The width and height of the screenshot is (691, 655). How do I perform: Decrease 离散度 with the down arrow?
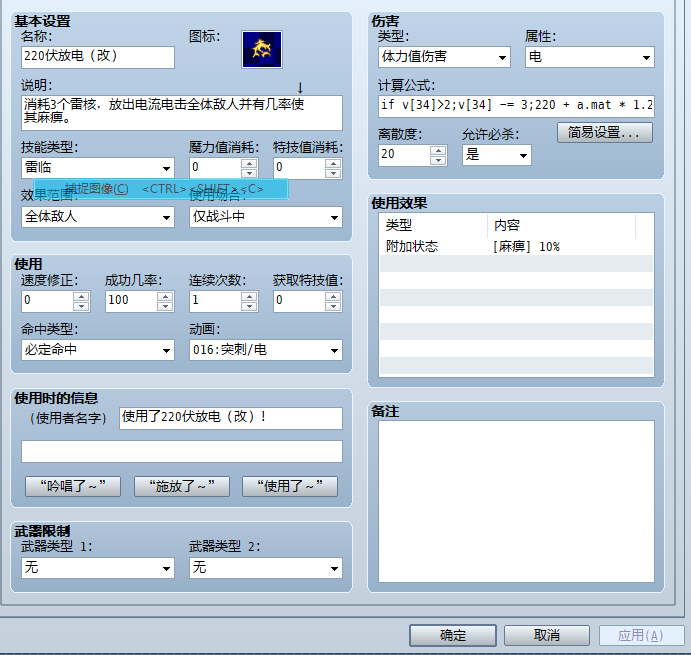click(438, 160)
